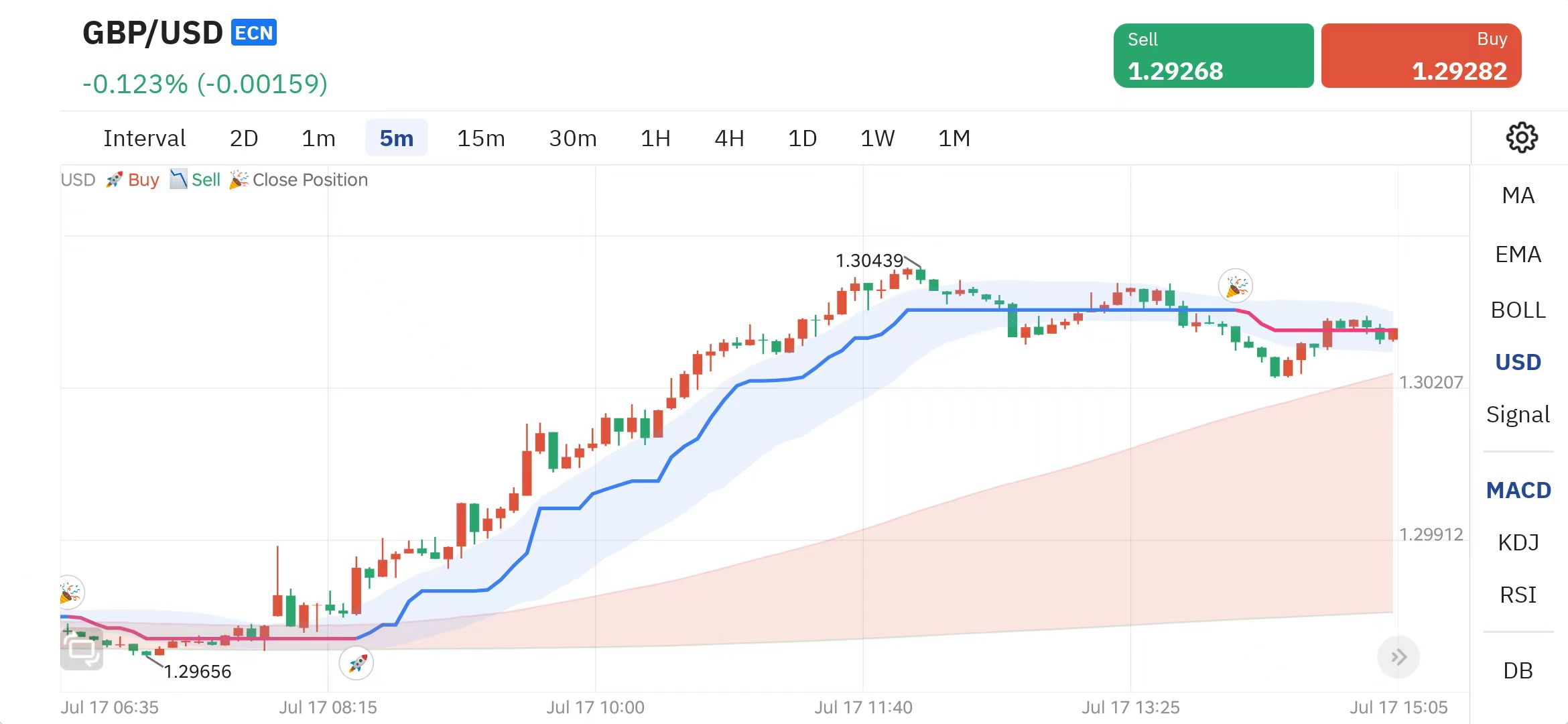Screen dimensions: 1568x724
Task: Switch on the KDJ sub-indicator
Action: 1518,542
